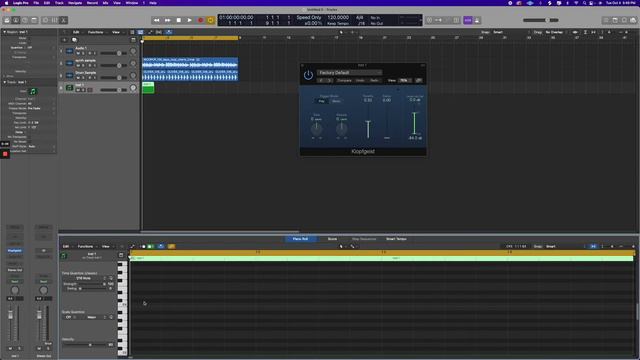Open the Browsers button at top right
Image resolution: width=640 pixels, height=360 pixels.
click(633, 20)
